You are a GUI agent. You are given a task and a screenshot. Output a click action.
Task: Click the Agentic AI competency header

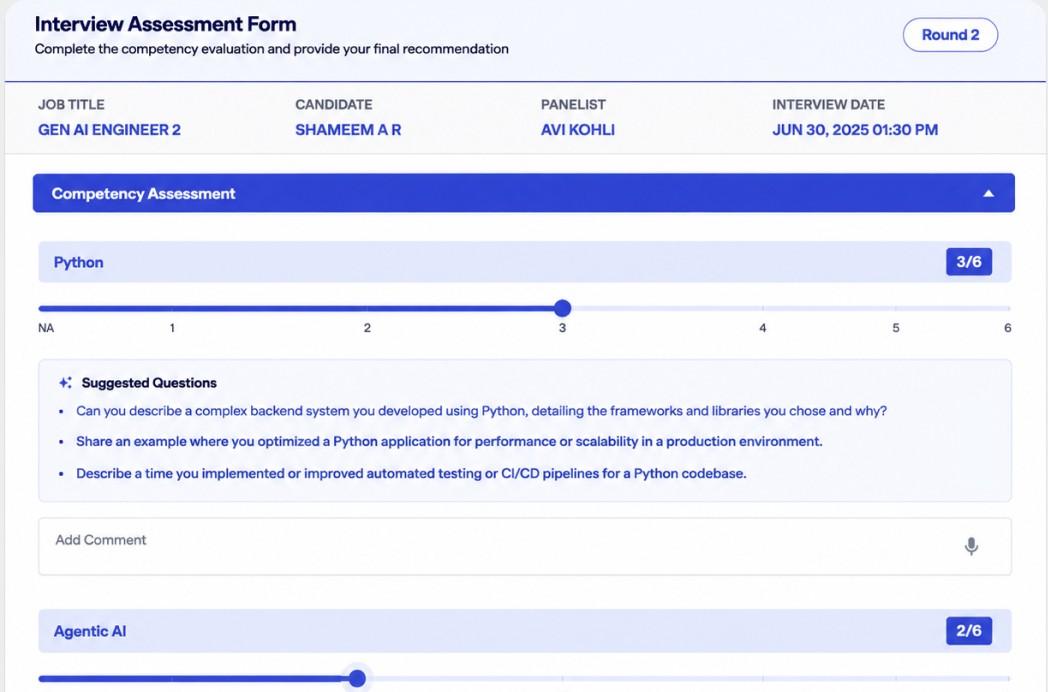525,630
